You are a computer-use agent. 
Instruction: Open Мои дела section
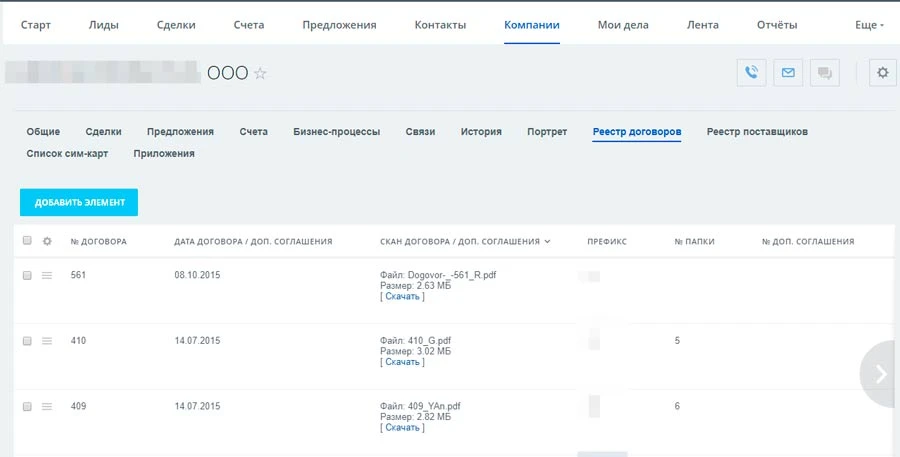(623, 25)
